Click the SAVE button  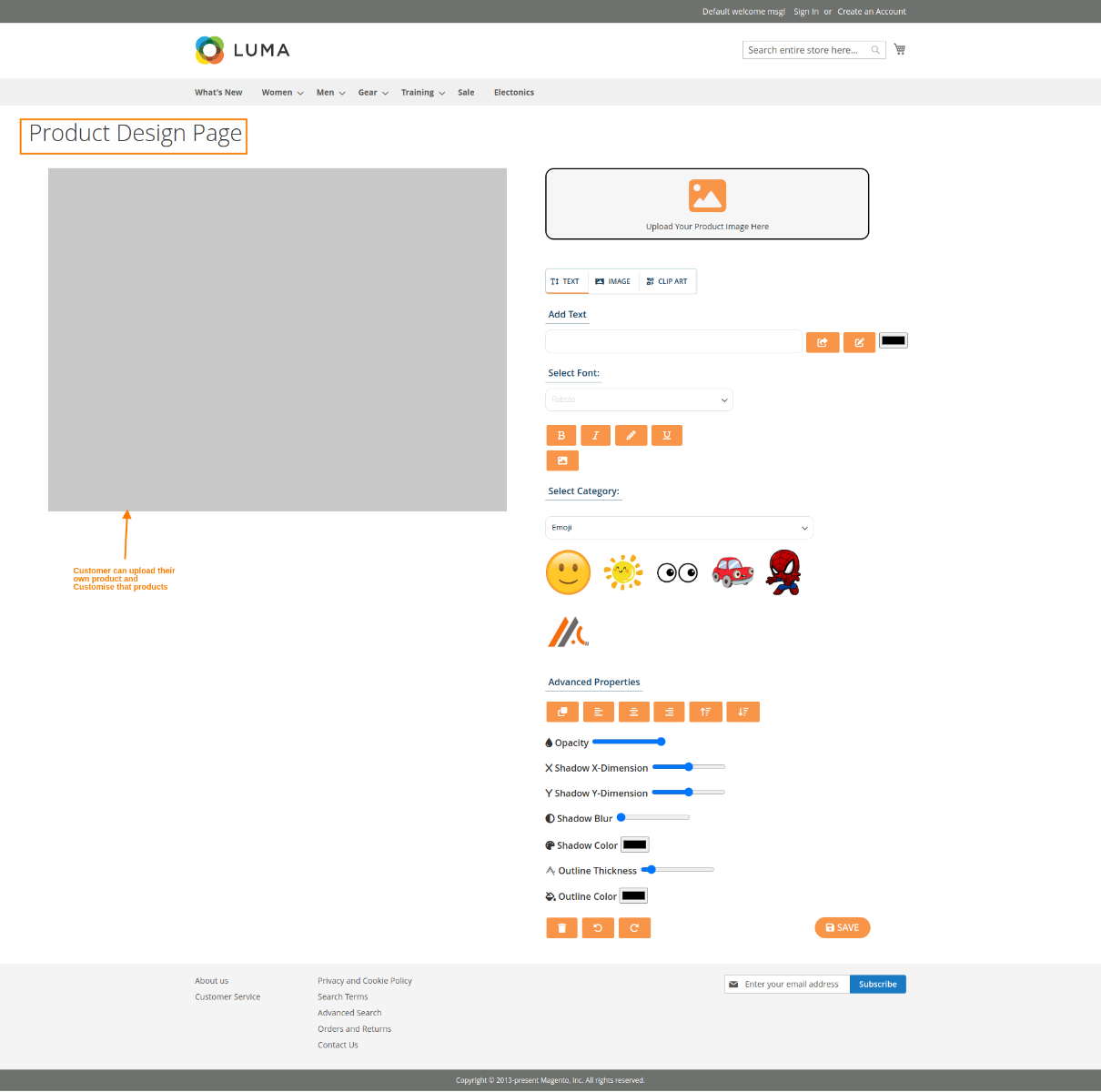pyautogui.click(x=842, y=927)
